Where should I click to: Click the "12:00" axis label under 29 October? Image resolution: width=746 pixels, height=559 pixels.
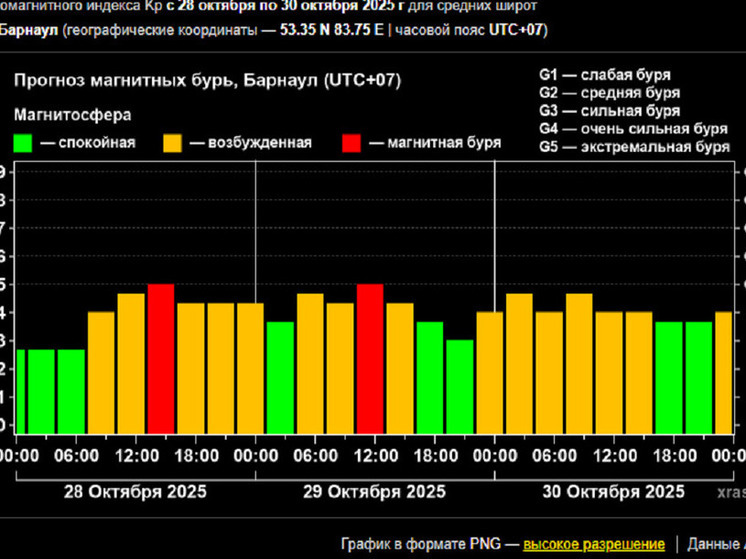375,455
